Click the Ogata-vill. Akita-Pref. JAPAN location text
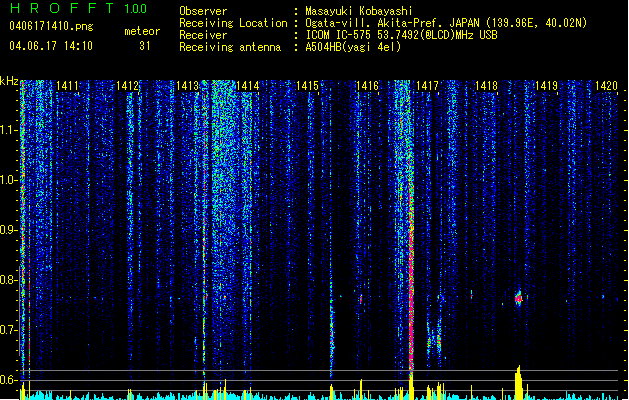 pyautogui.click(x=446, y=23)
